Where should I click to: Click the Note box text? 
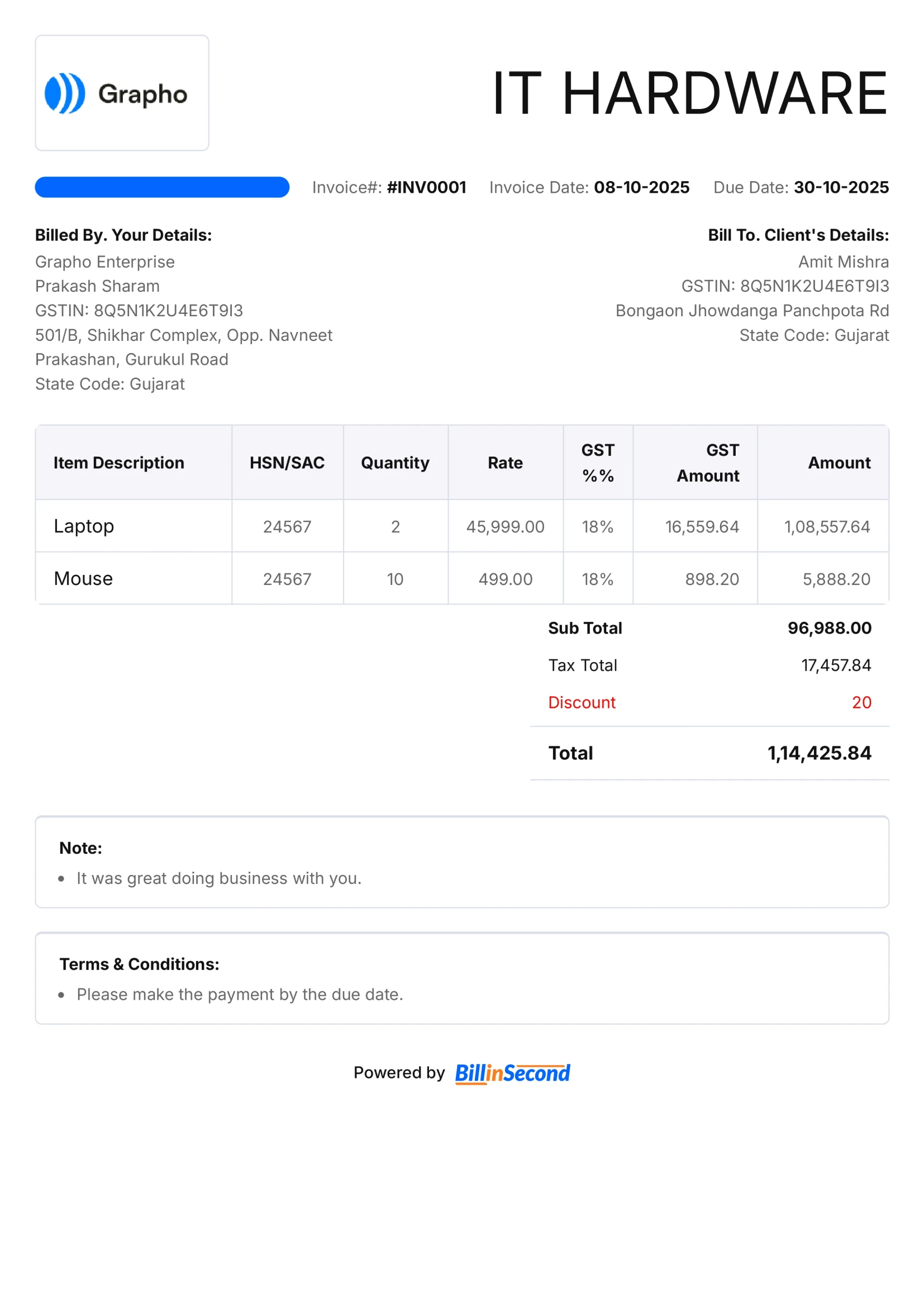(219, 878)
